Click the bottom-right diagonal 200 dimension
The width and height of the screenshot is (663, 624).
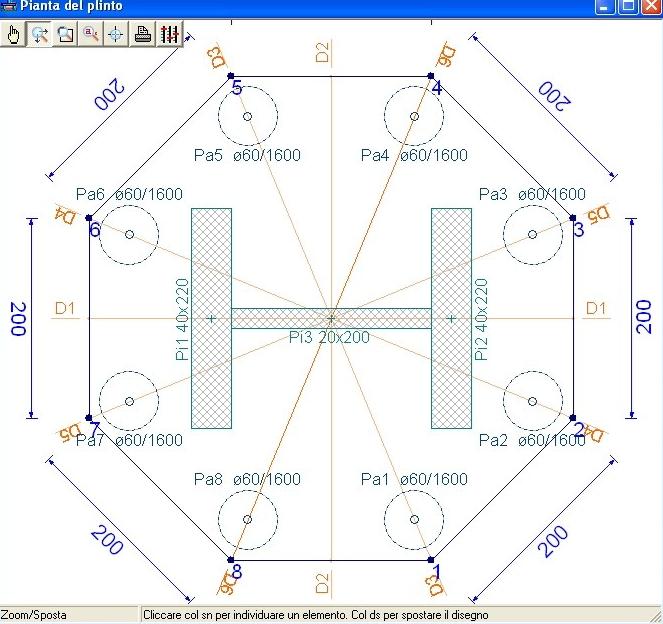[x=553, y=542]
